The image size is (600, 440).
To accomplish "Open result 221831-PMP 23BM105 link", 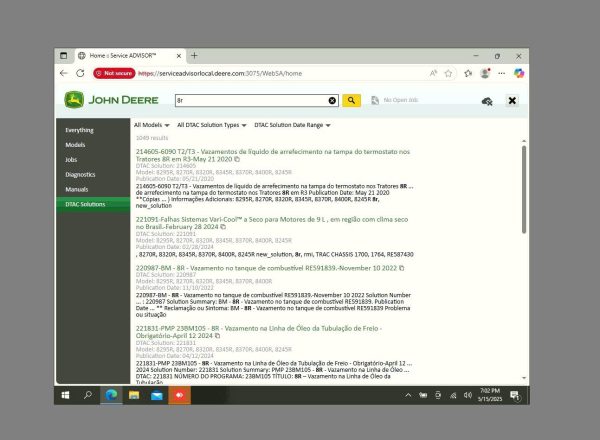I will point(259,332).
